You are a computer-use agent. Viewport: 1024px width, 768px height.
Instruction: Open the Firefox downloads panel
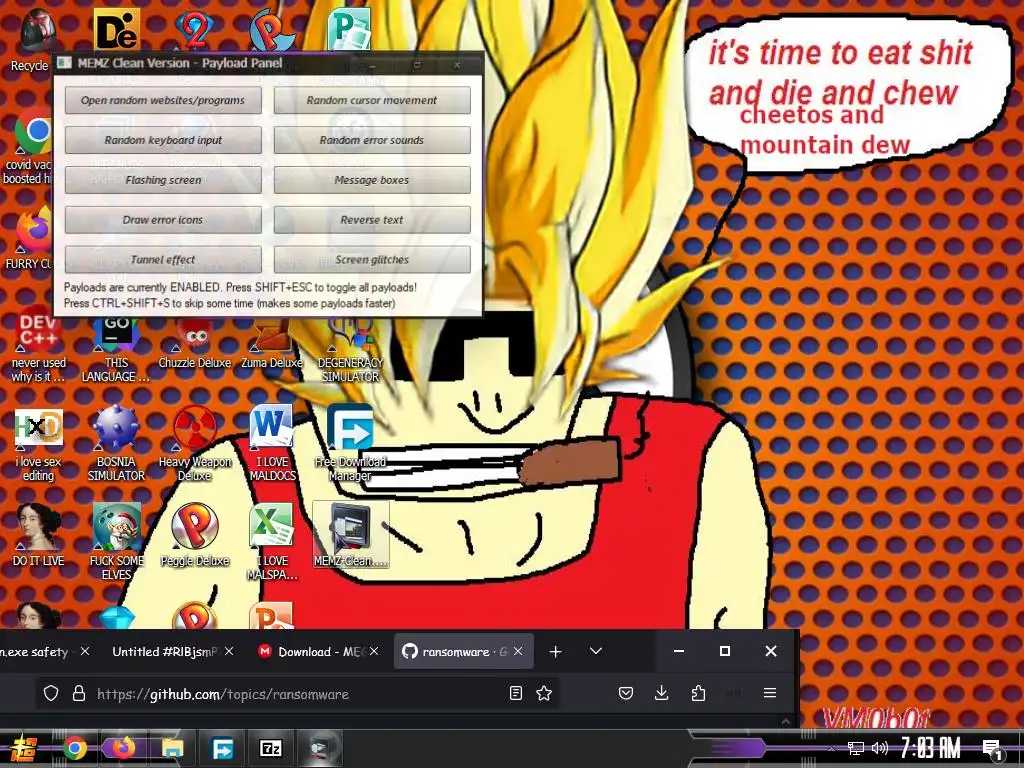tap(662, 694)
